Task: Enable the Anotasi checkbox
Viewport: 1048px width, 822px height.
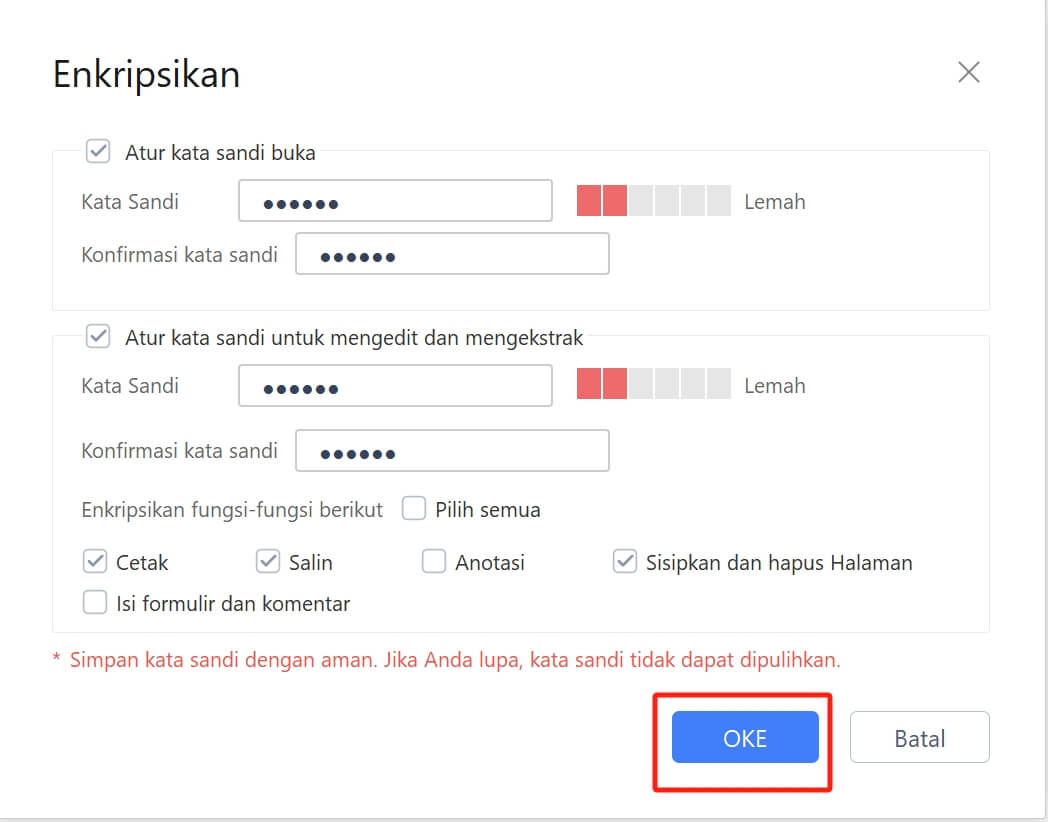Action: [433, 561]
